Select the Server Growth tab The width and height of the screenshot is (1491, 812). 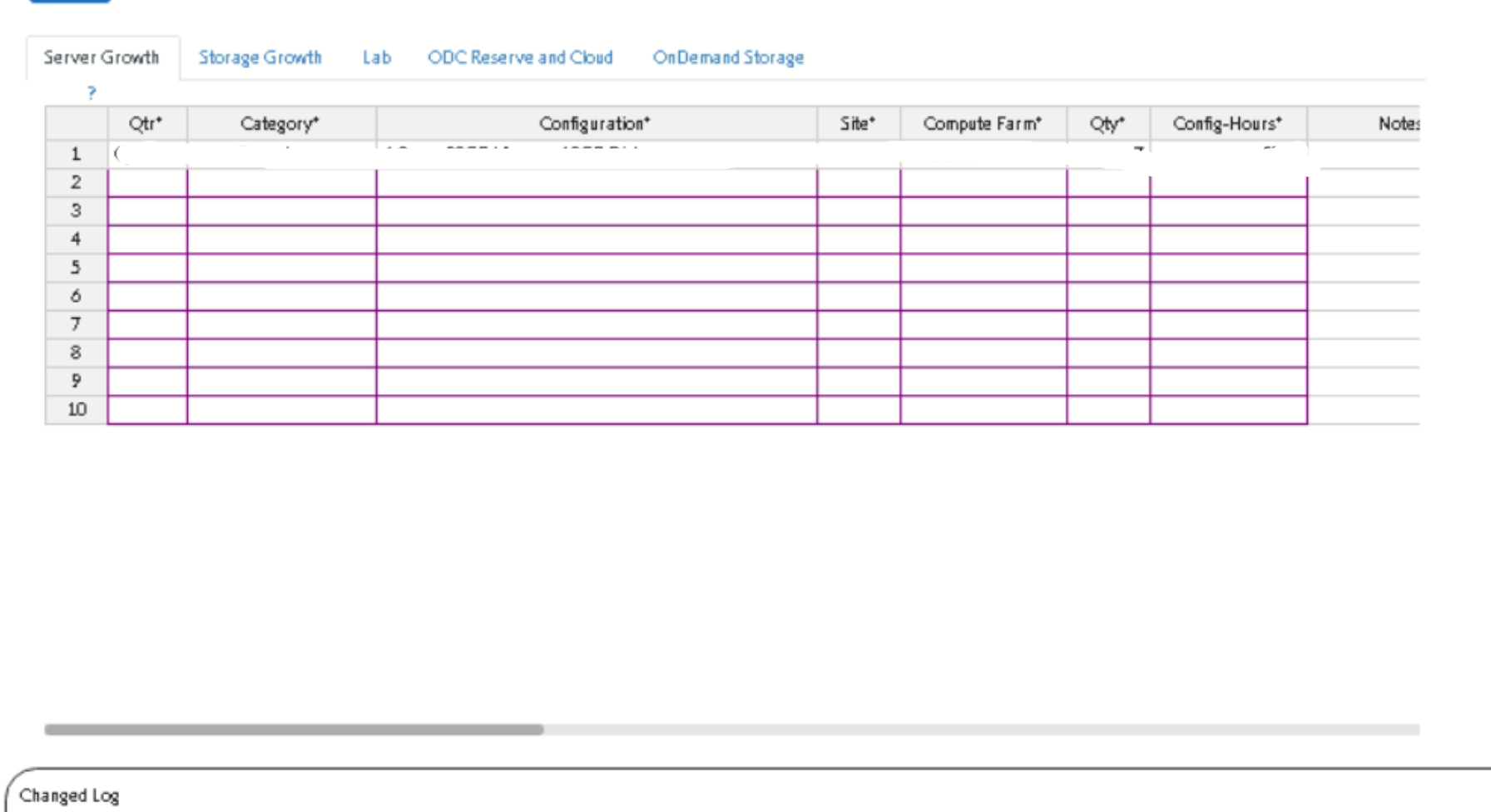(x=102, y=57)
